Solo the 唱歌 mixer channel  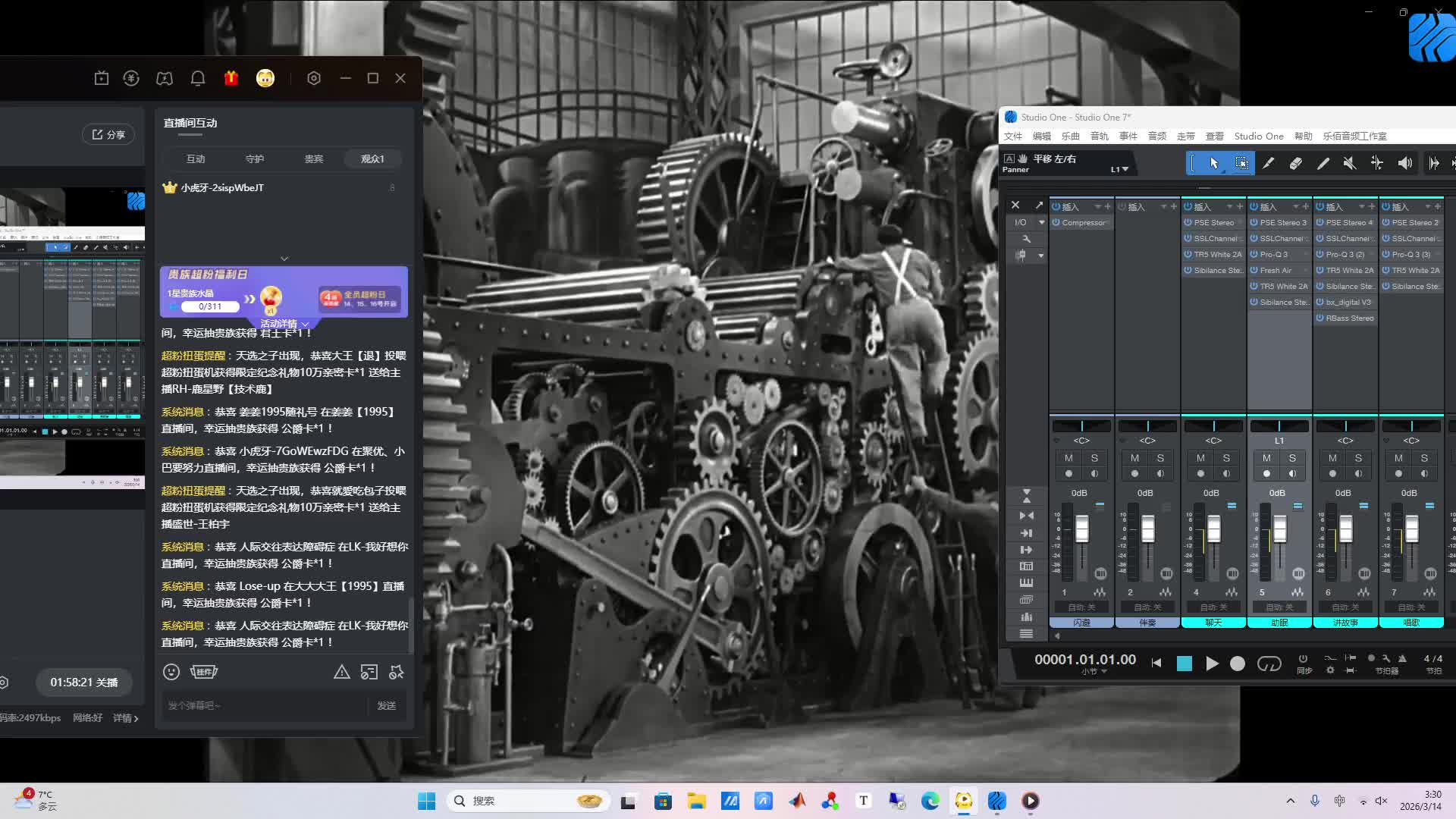point(1424,458)
